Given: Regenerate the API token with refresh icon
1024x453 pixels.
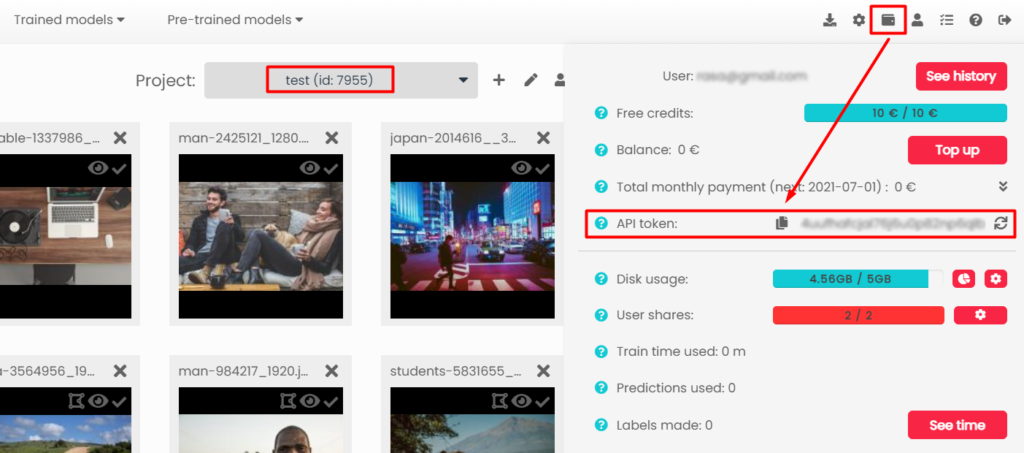Looking at the screenshot, I should (1000, 223).
